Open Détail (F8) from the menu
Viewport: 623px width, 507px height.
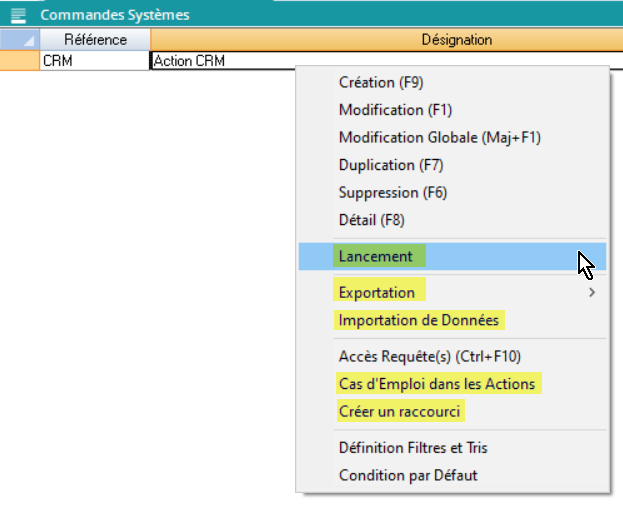coord(371,220)
